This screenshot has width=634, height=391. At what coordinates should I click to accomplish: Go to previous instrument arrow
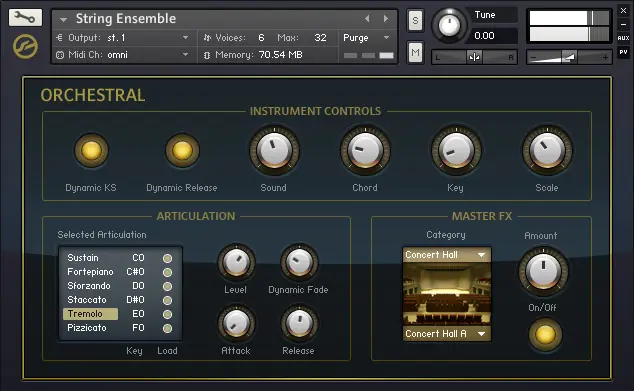pyautogui.click(x=367, y=19)
